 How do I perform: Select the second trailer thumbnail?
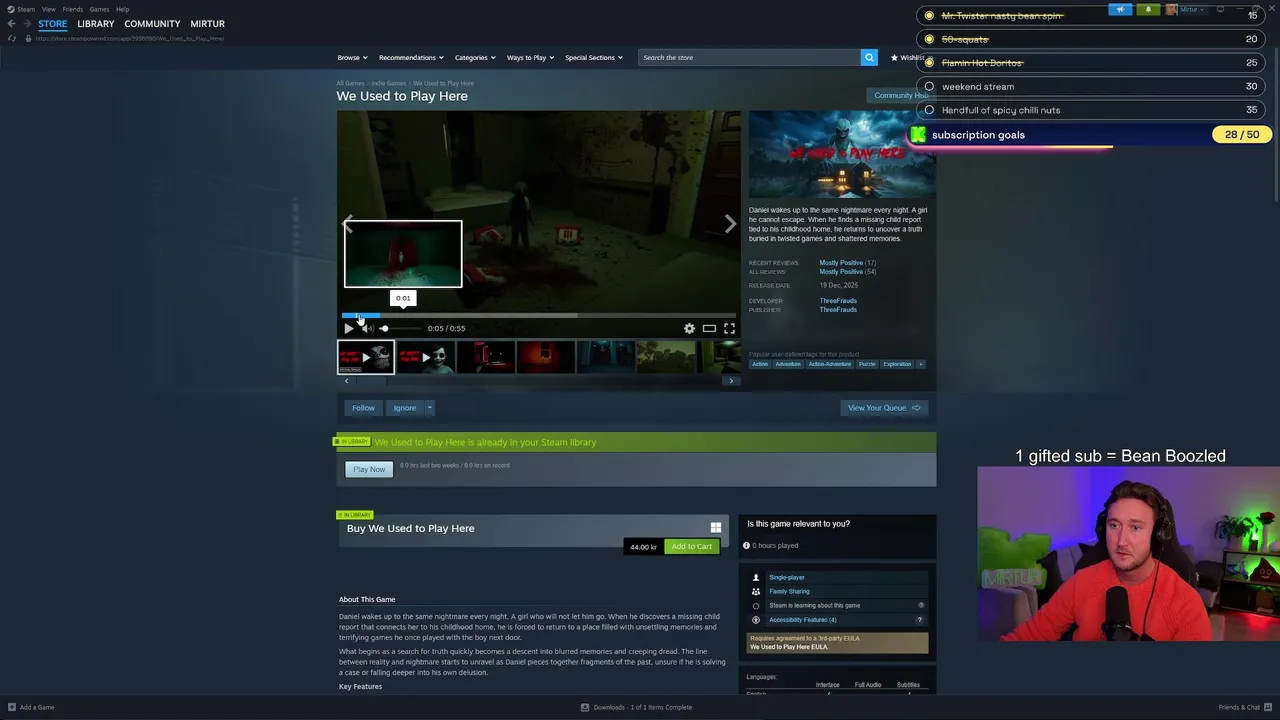pos(426,357)
